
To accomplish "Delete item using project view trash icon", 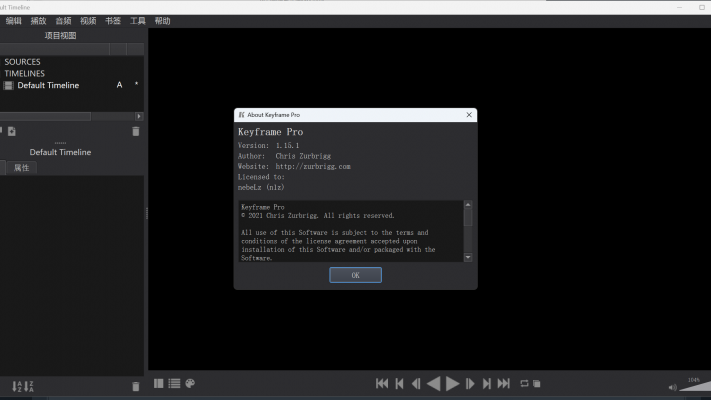I will tap(136, 131).
